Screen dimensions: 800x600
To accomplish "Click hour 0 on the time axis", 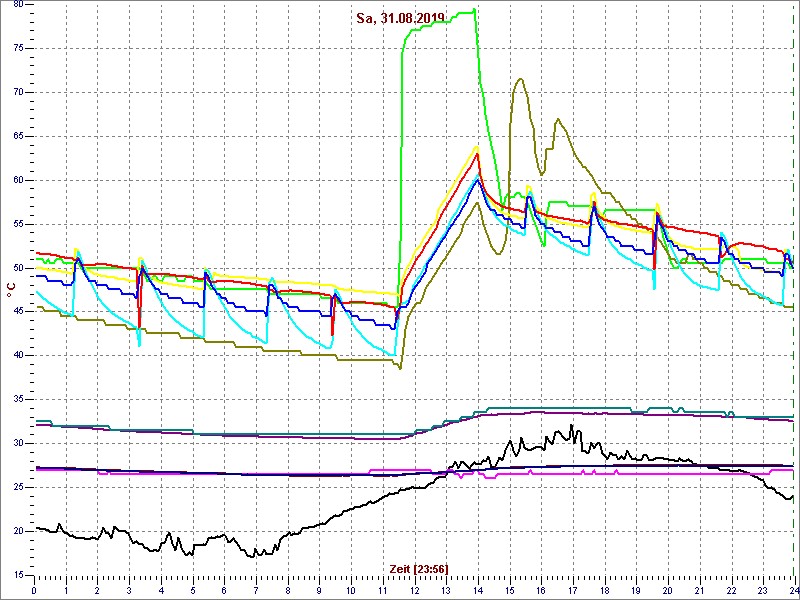I will tap(34, 590).
